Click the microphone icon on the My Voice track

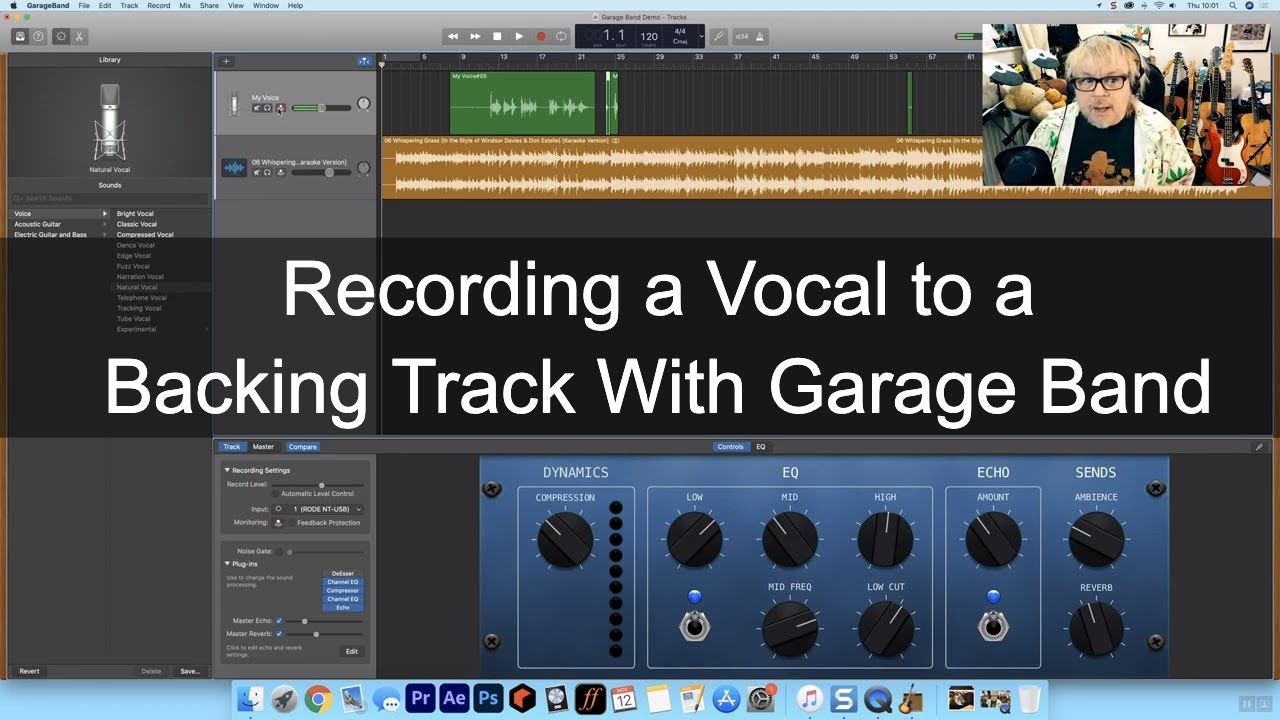click(234, 103)
